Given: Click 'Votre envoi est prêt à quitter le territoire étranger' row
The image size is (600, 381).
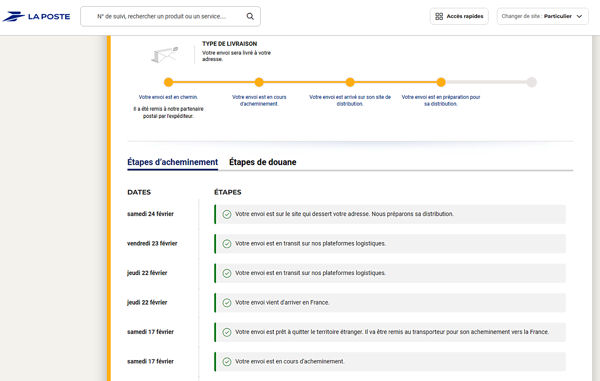Looking at the screenshot, I should click(390, 332).
